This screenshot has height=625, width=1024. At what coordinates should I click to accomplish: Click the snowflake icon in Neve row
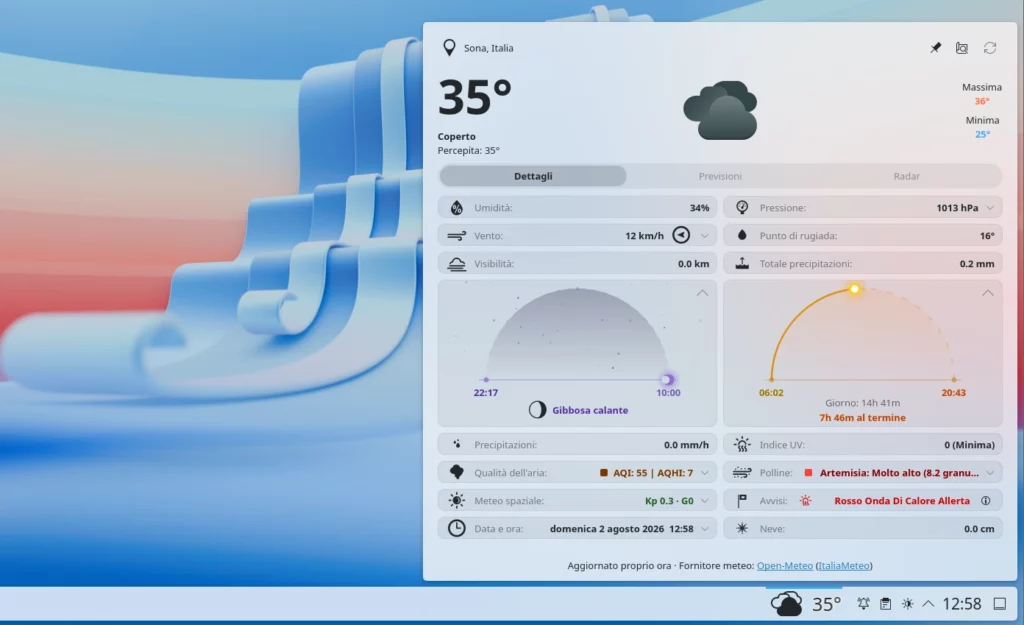pos(742,528)
